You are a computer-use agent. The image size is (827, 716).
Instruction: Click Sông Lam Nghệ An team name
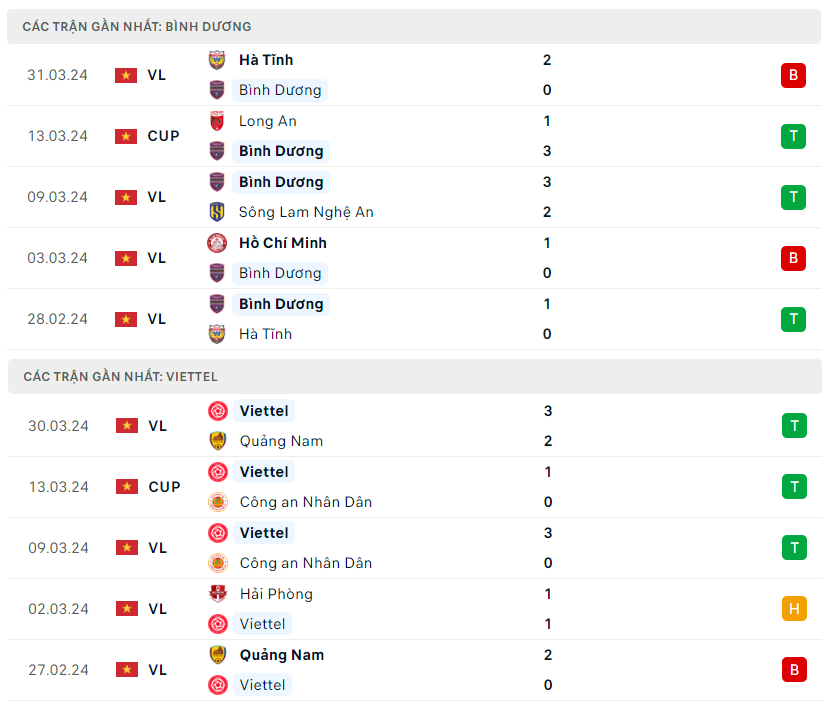coord(306,212)
